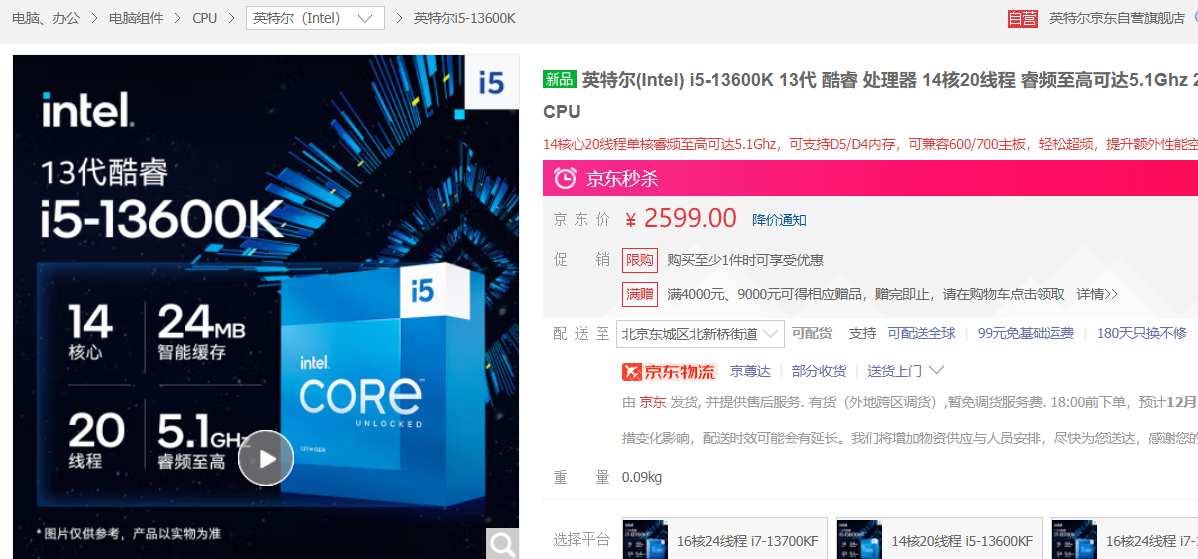Visit 英特尔京东自营旗舰店 store

pos(1116,18)
